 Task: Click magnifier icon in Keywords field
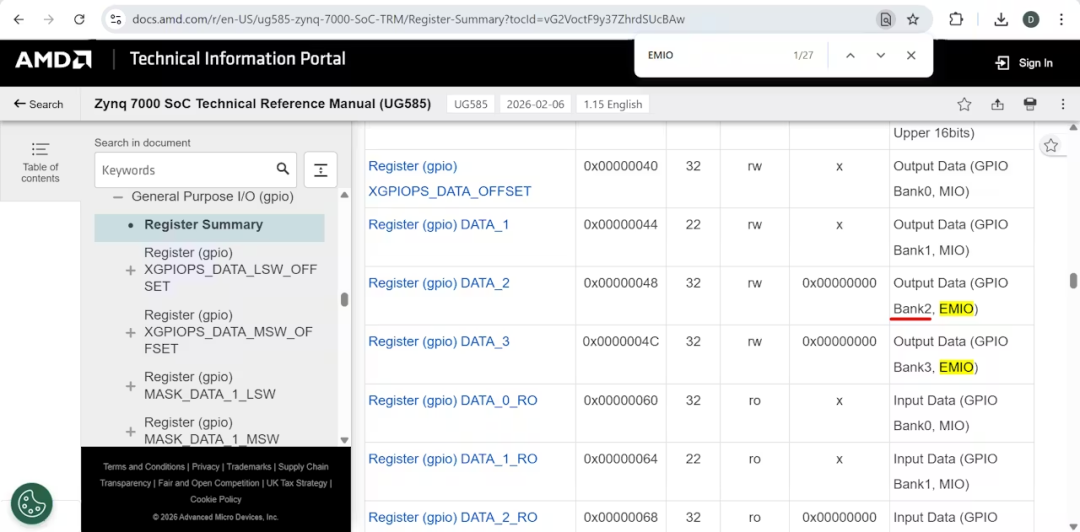point(282,169)
